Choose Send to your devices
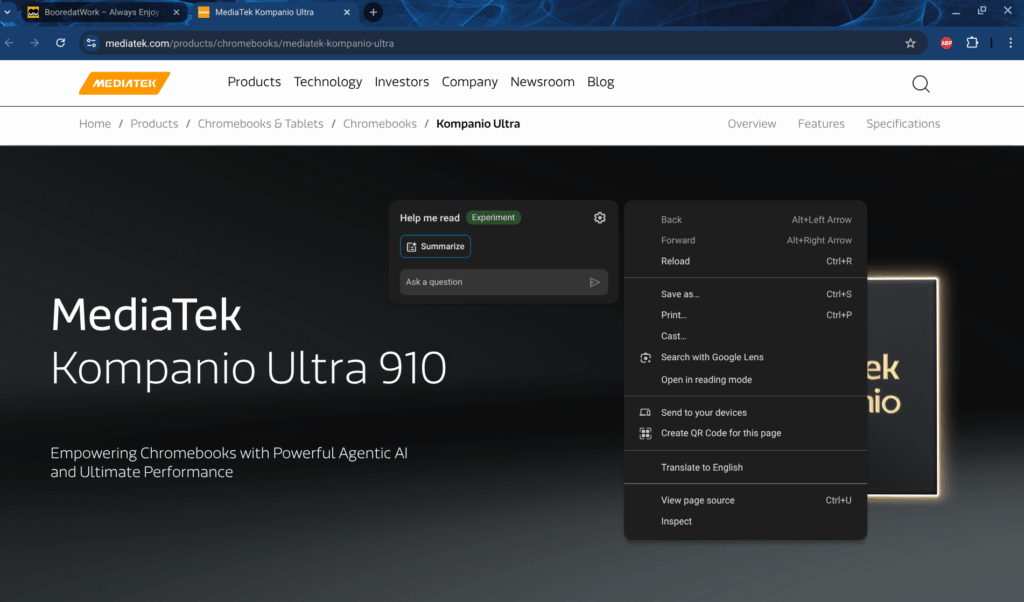The height and width of the screenshot is (602, 1024). tap(745, 413)
